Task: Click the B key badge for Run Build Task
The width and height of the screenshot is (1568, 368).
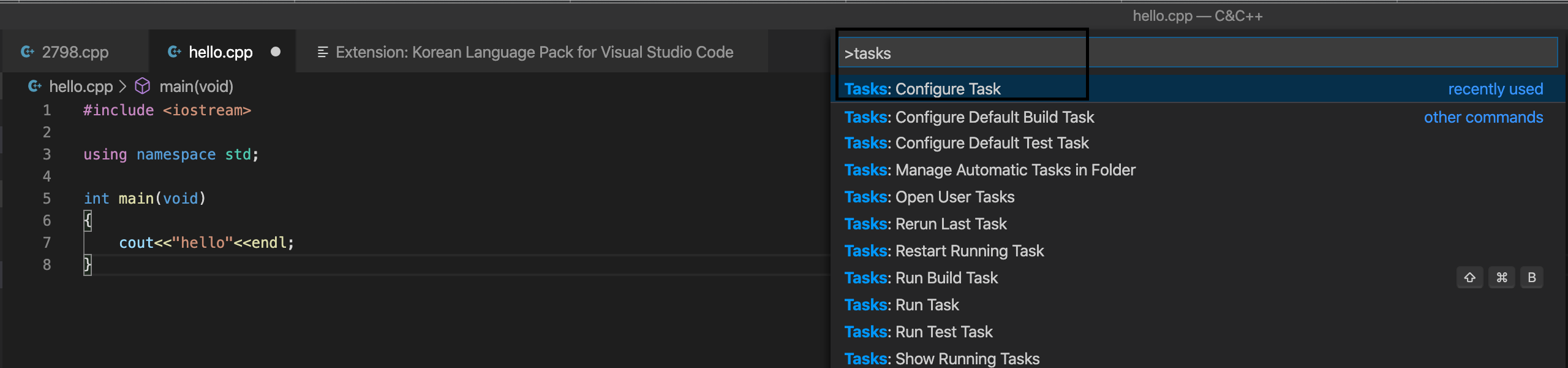Action: coord(1531,278)
